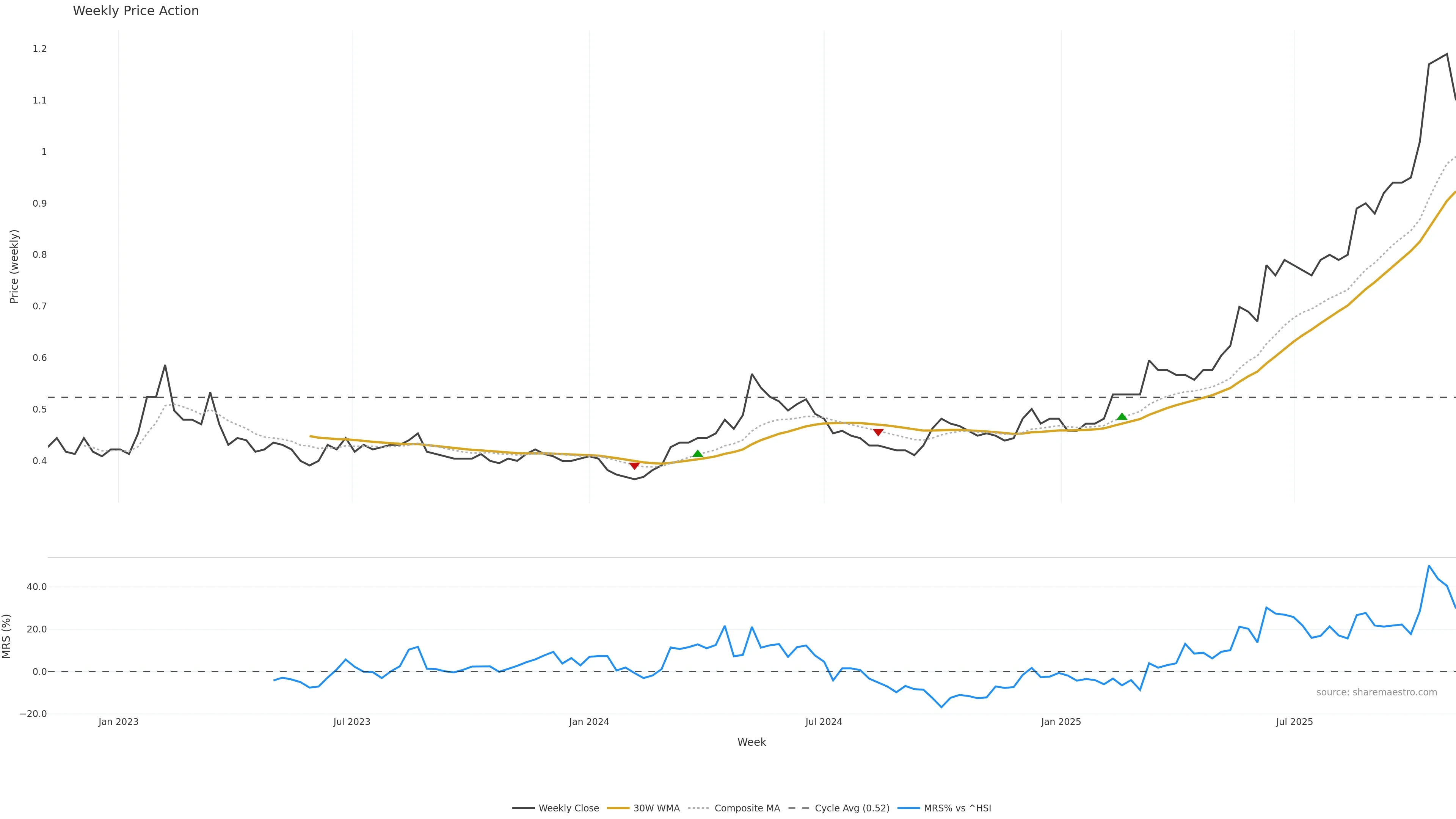Click the red down-triangle marker near February 2024

(634, 466)
